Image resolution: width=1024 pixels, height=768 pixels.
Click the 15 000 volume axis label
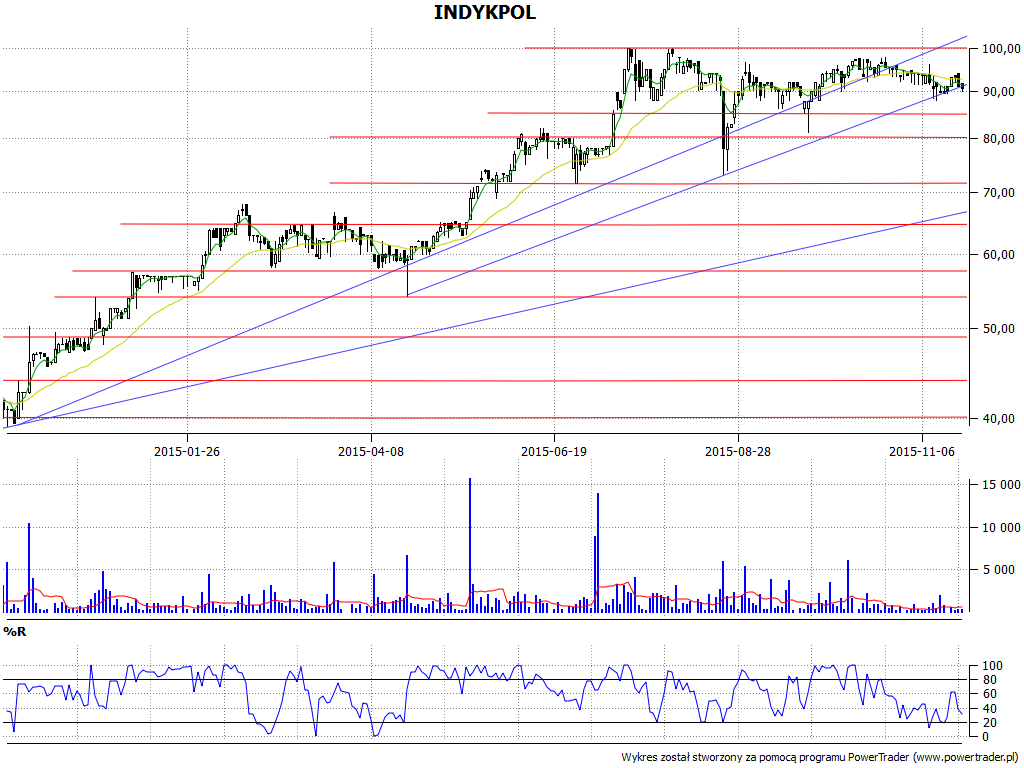tap(1001, 485)
